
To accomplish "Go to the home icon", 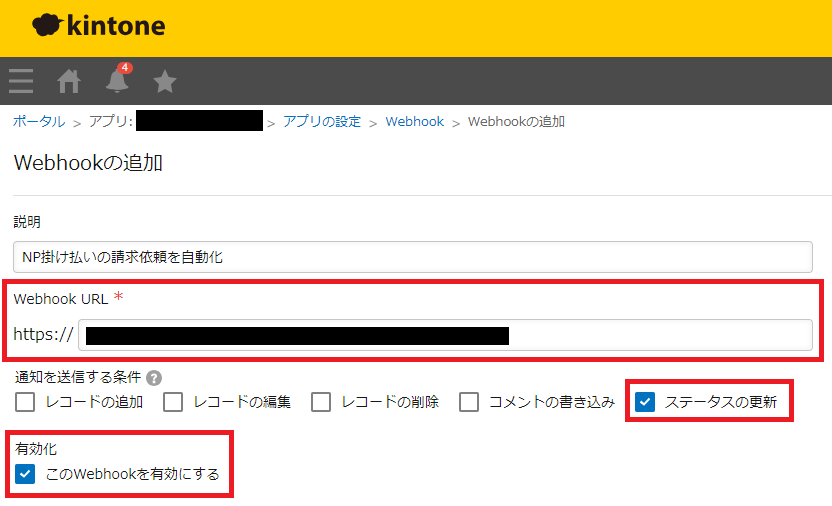I will pos(69,81).
